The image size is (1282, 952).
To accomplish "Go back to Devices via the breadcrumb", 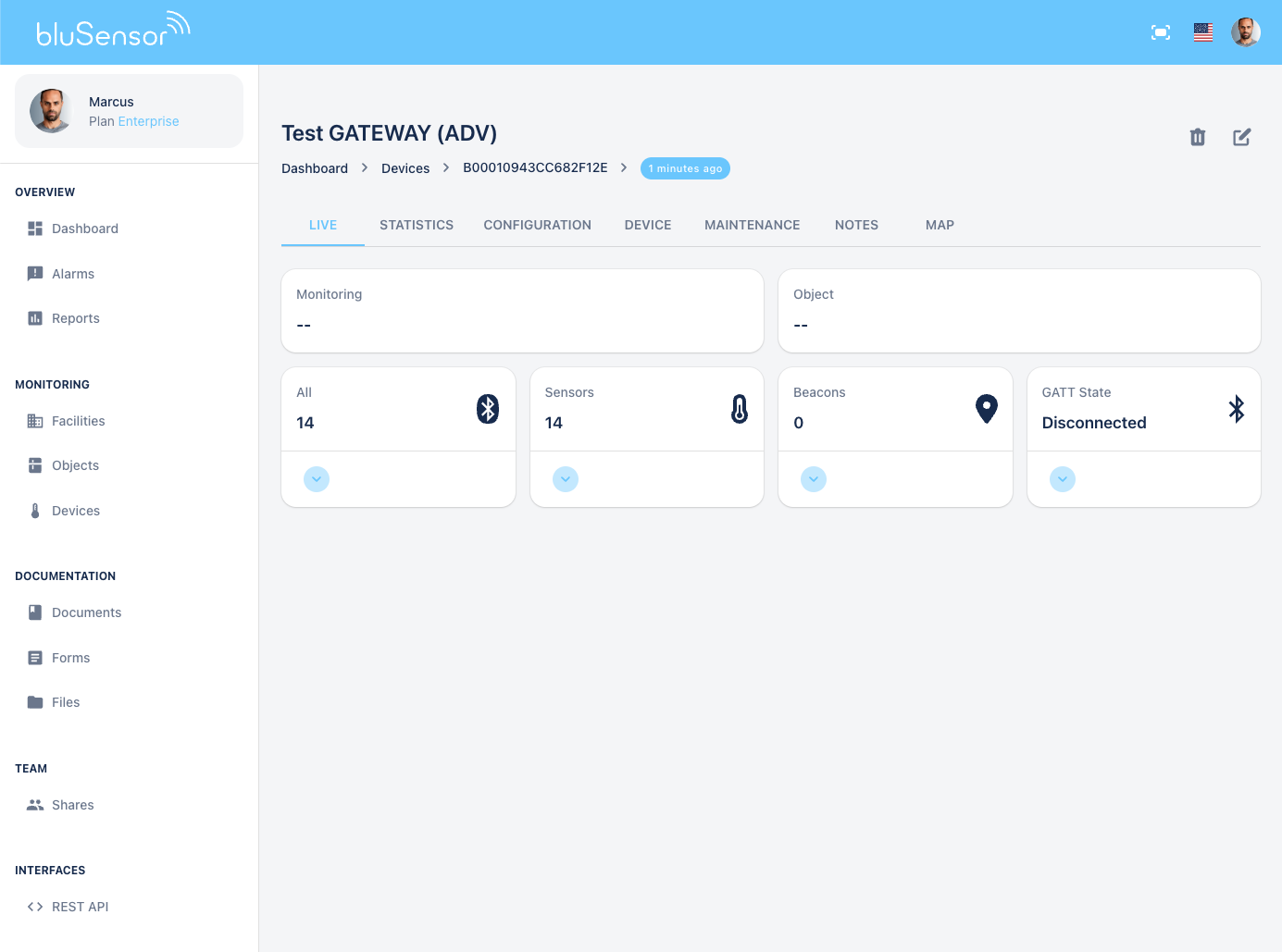I will [x=405, y=167].
